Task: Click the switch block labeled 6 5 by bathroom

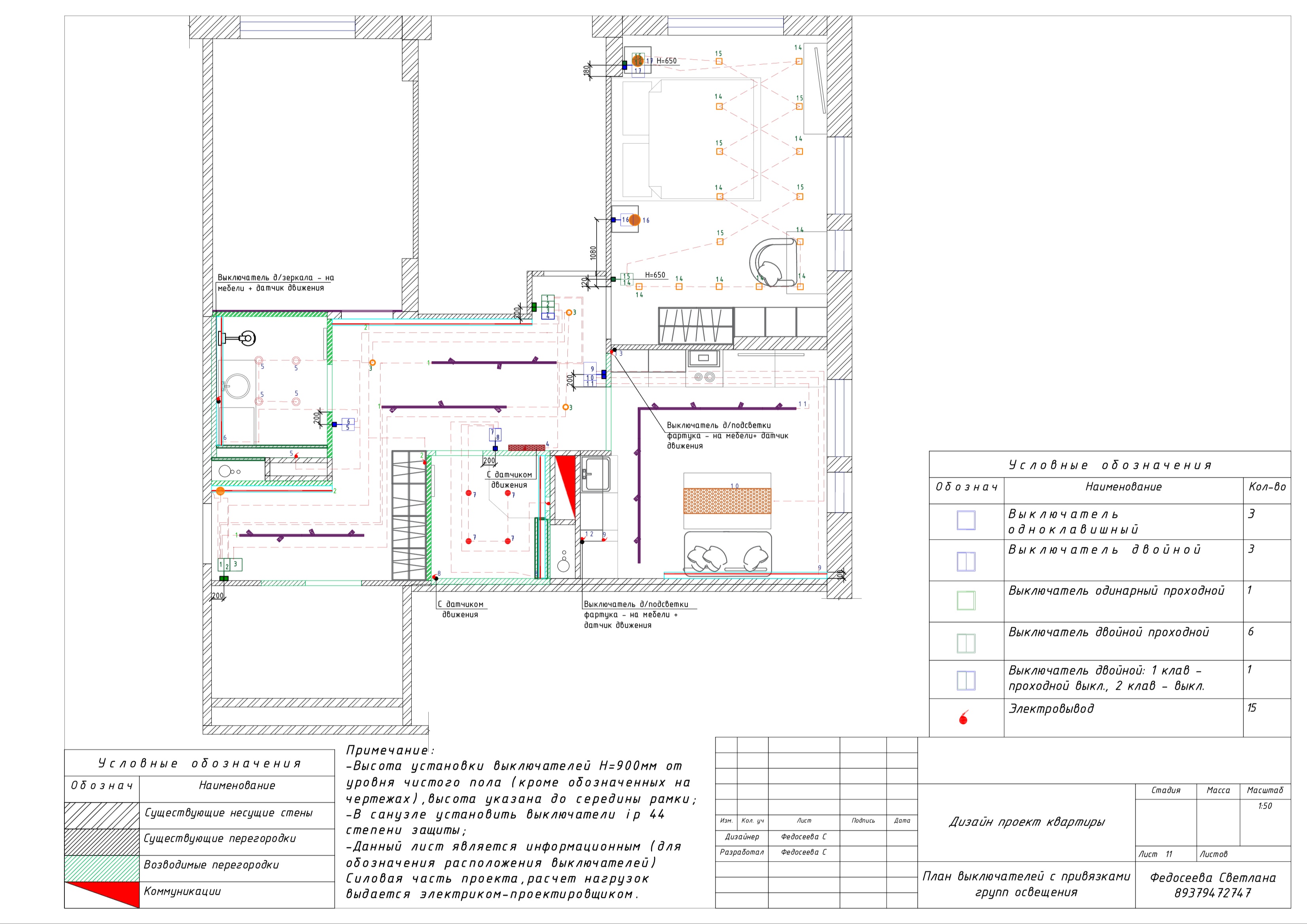Action: 348,424
